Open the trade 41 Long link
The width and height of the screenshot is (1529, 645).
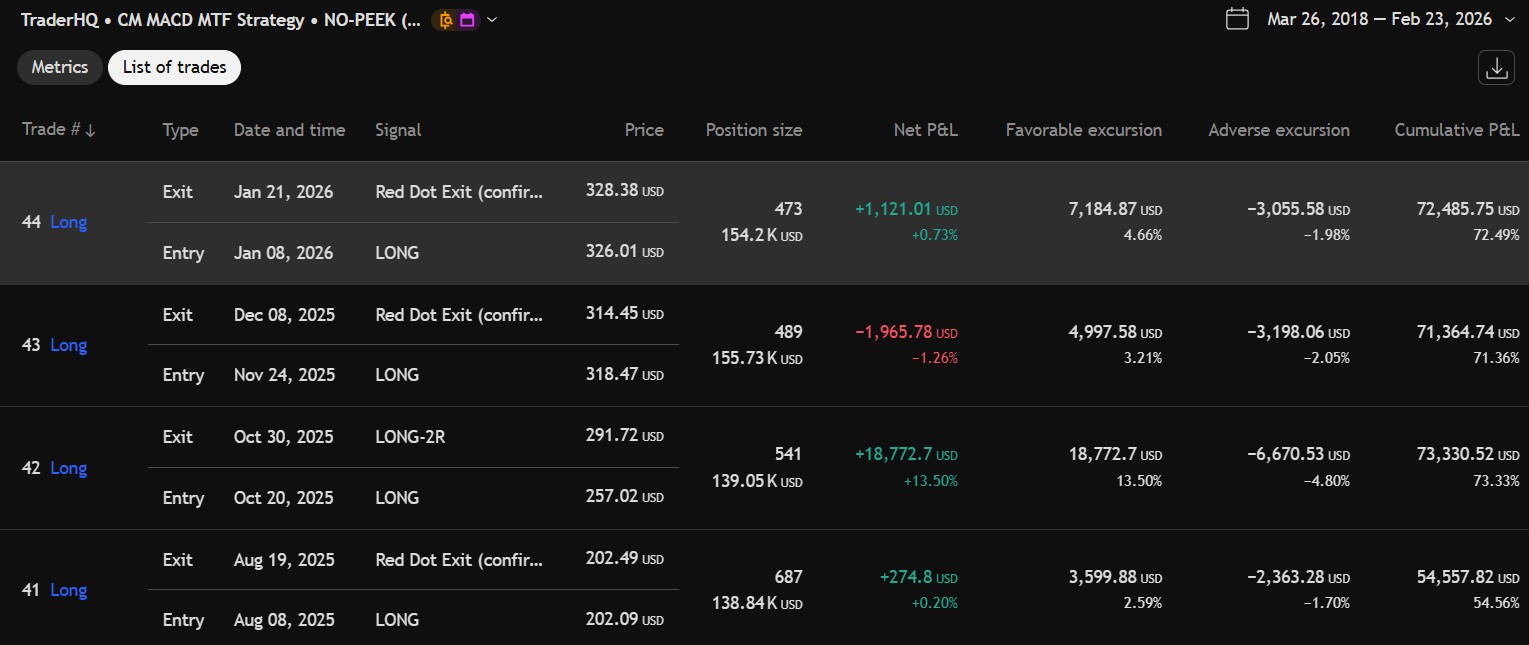pyautogui.click(x=69, y=590)
